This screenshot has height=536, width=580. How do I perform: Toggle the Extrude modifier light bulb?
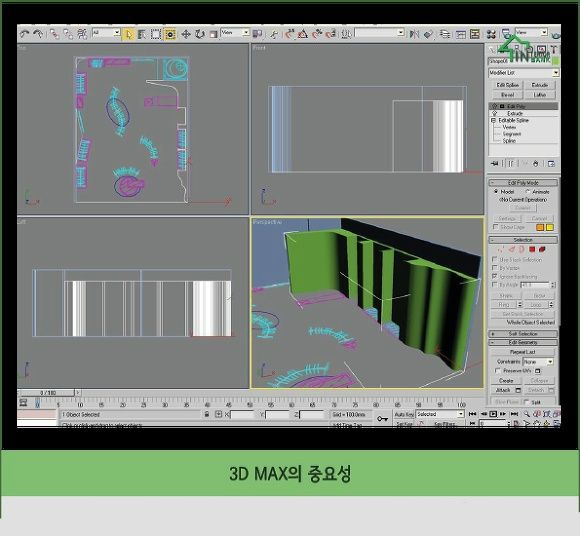(x=494, y=113)
